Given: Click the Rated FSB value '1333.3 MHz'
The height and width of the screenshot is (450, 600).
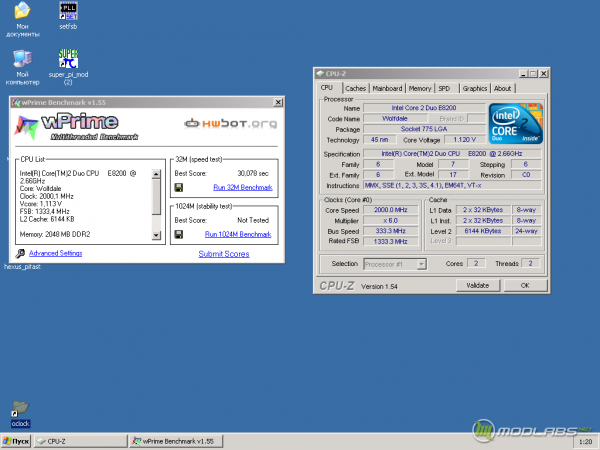Looking at the screenshot, I should pyautogui.click(x=391, y=241).
